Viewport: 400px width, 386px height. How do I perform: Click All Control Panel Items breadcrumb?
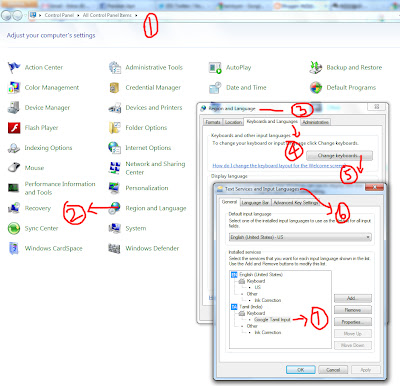point(107,15)
